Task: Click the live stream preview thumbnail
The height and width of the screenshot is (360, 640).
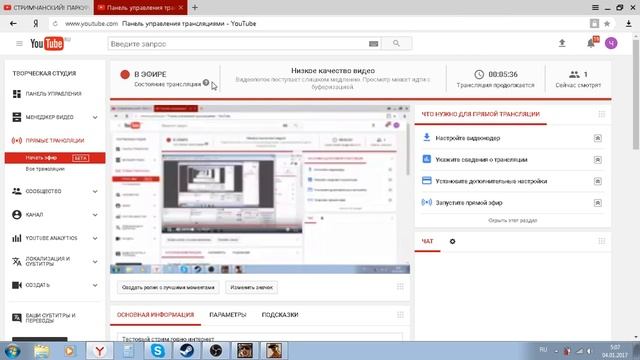Action: [260, 189]
